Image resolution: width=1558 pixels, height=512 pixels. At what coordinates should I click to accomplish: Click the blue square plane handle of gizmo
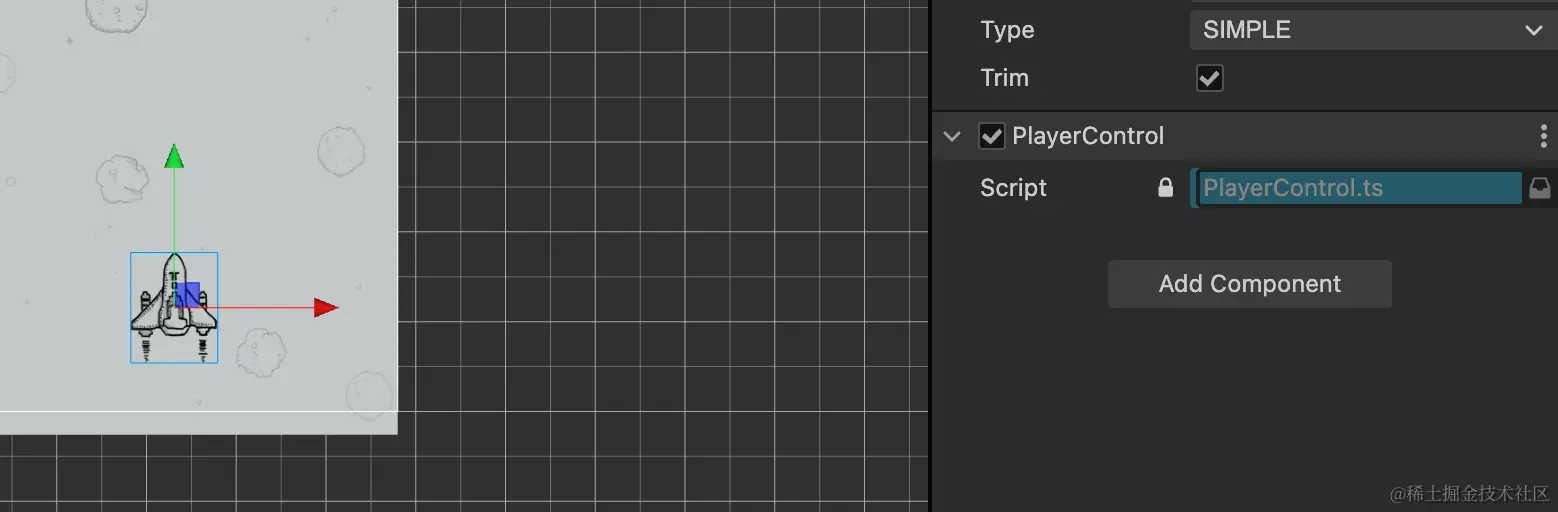187,294
